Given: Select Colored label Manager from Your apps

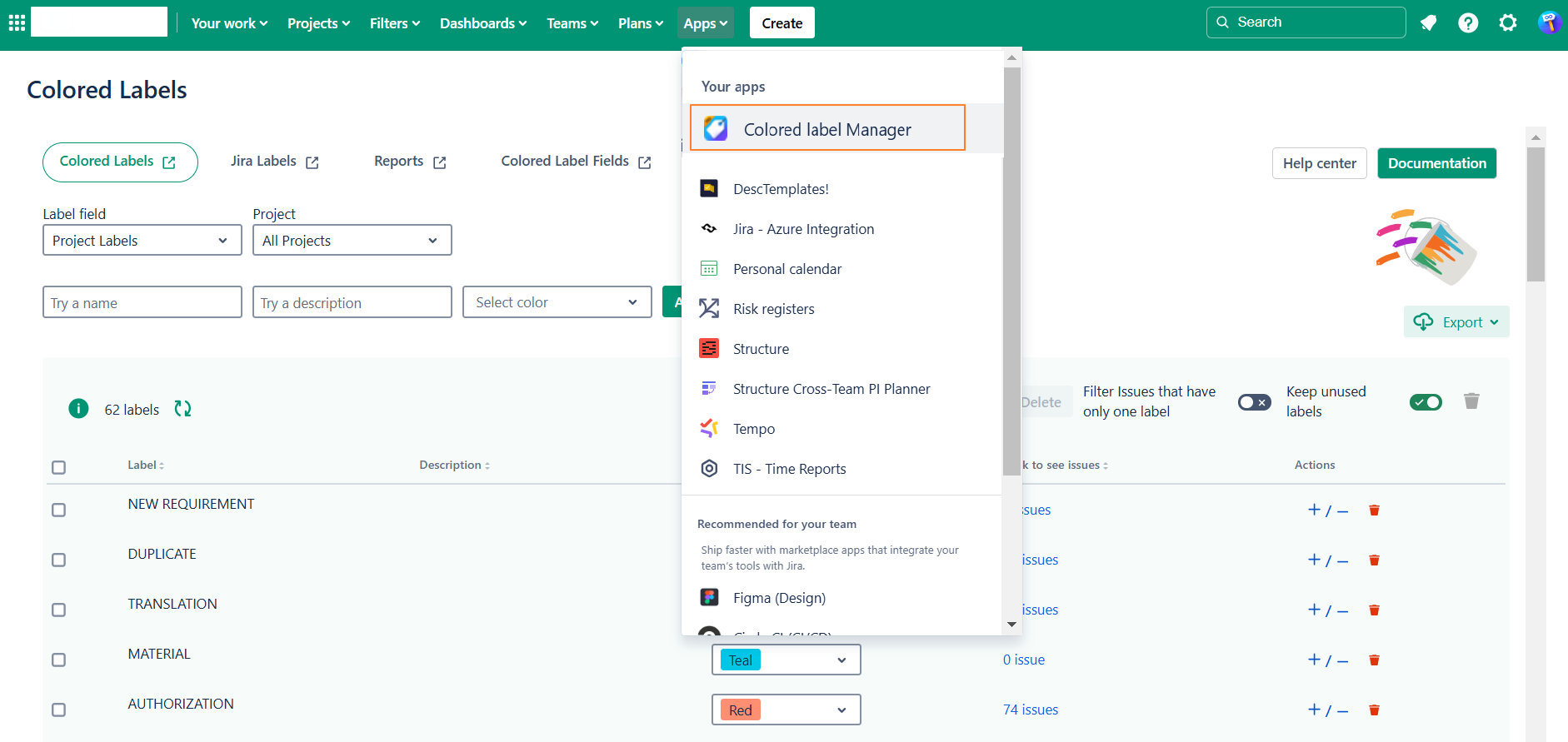Looking at the screenshot, I should (x=826, y=129).
